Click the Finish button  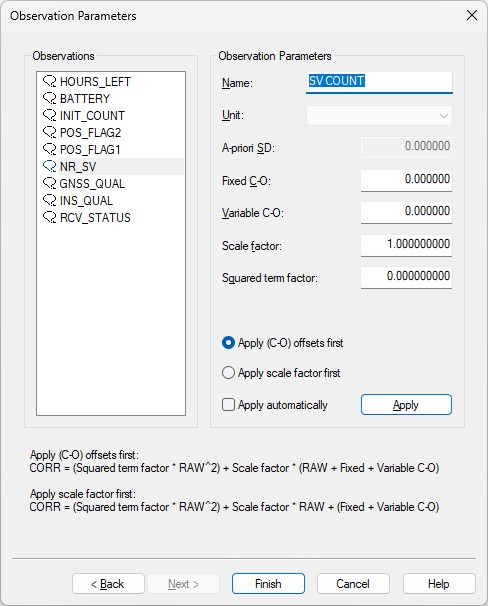(268, 584)
